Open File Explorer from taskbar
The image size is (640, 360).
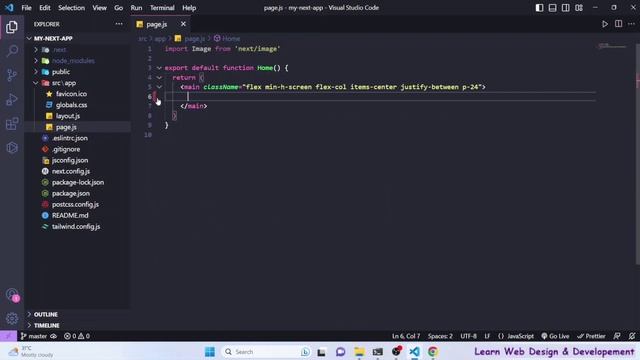click(359, 351)
